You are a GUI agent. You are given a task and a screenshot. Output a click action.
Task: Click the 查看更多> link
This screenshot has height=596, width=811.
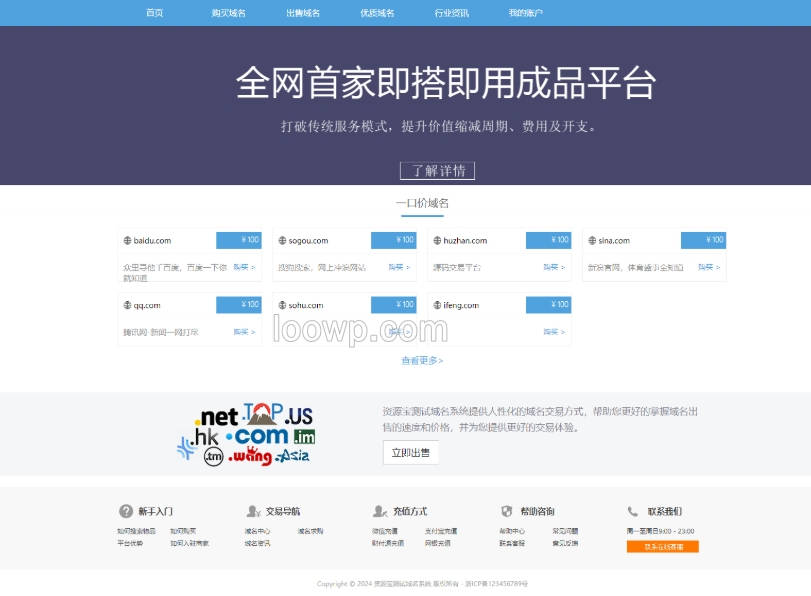click(423, 361)
